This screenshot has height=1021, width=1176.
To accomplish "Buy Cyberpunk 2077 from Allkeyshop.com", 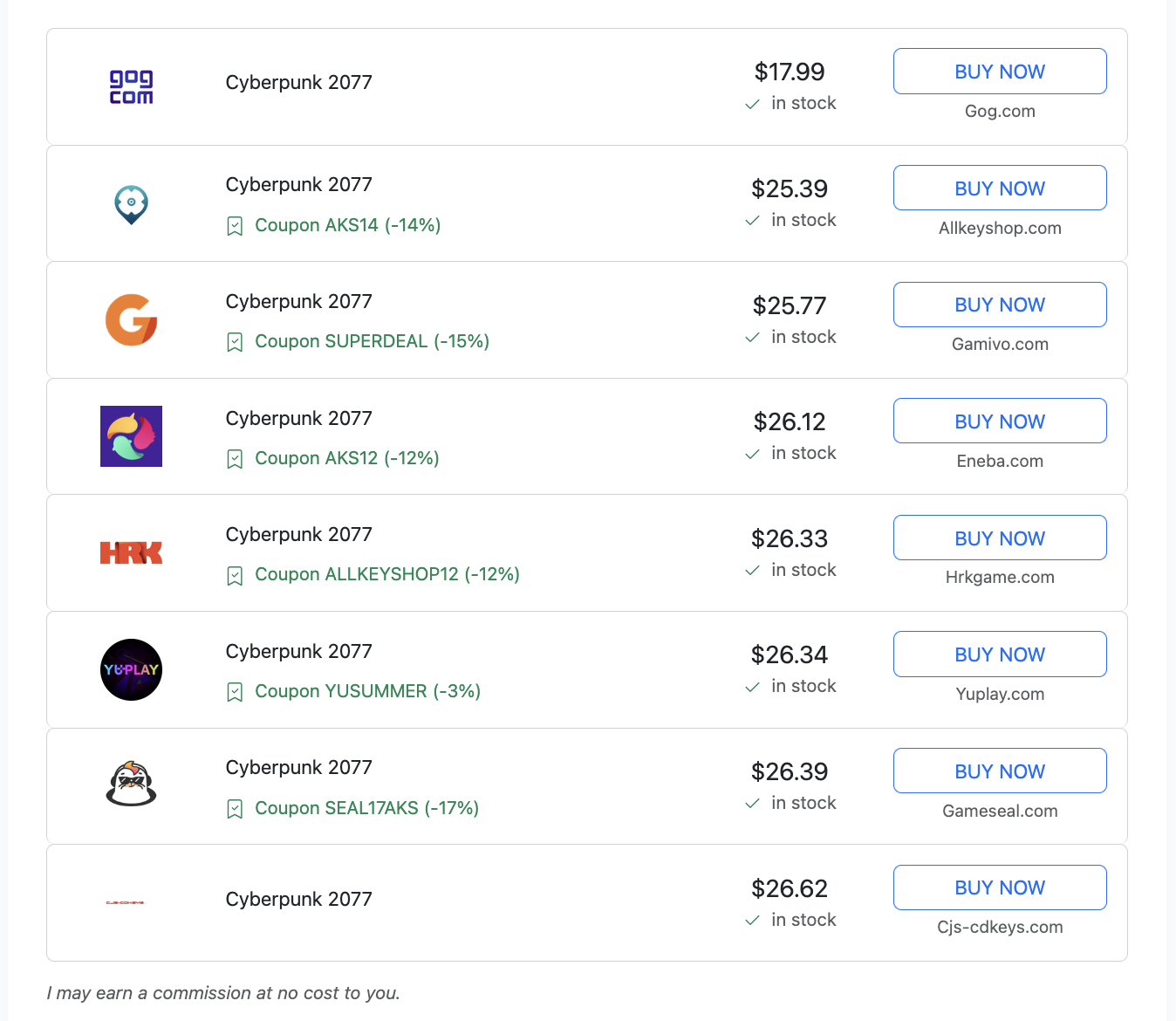I will pos(1000,188).
